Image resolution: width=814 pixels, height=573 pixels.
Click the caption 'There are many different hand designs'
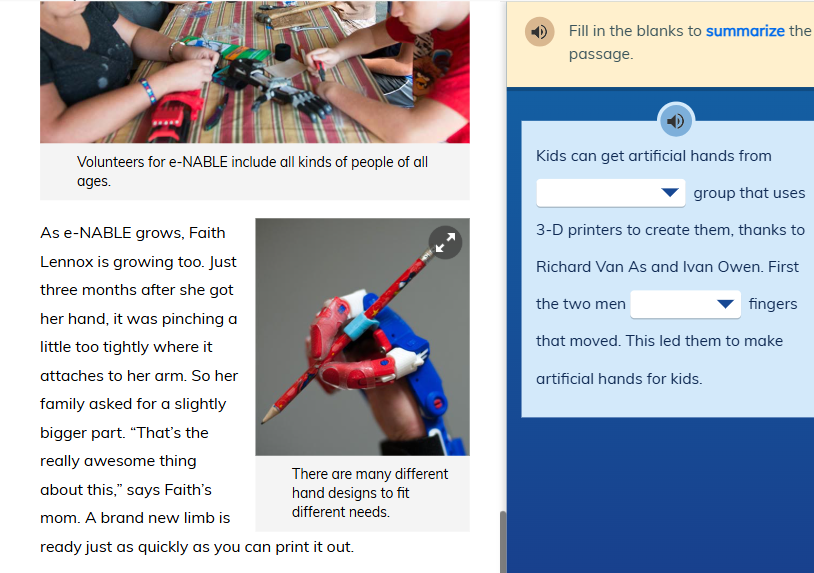click(x=370, y=493)
